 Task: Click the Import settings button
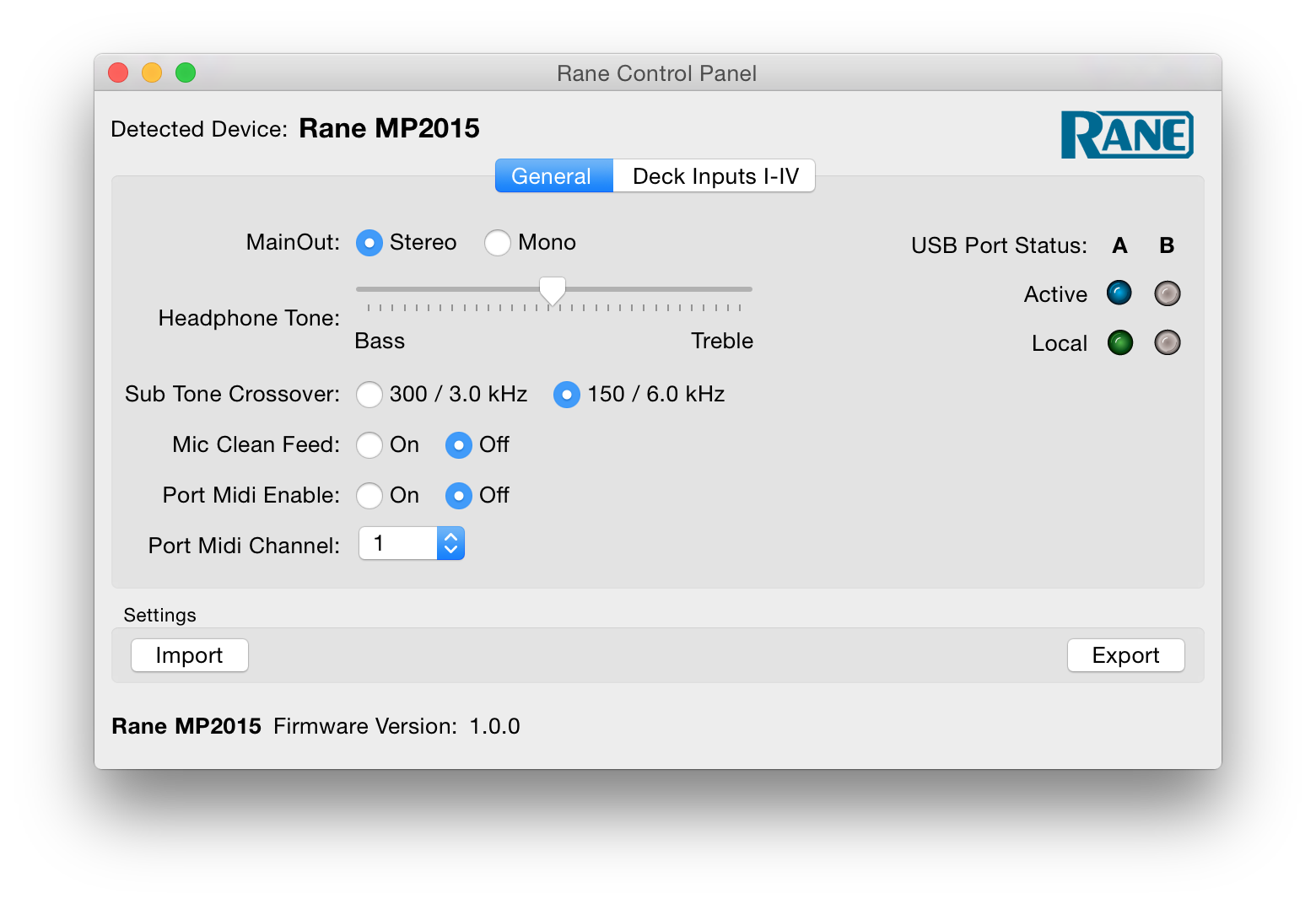click(x=190, y=655)
